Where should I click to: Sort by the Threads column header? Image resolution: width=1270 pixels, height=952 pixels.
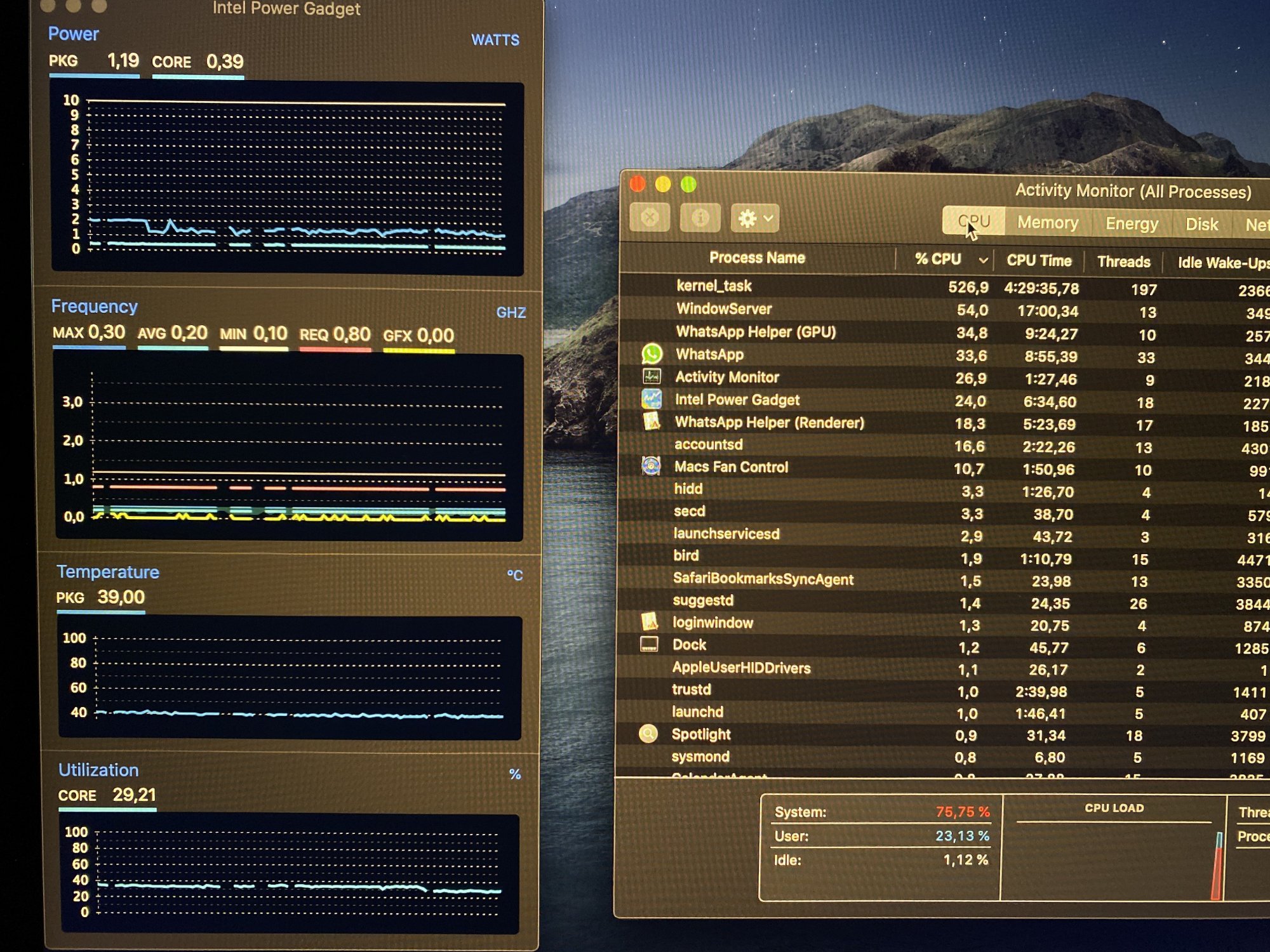tap(1123, 262)
